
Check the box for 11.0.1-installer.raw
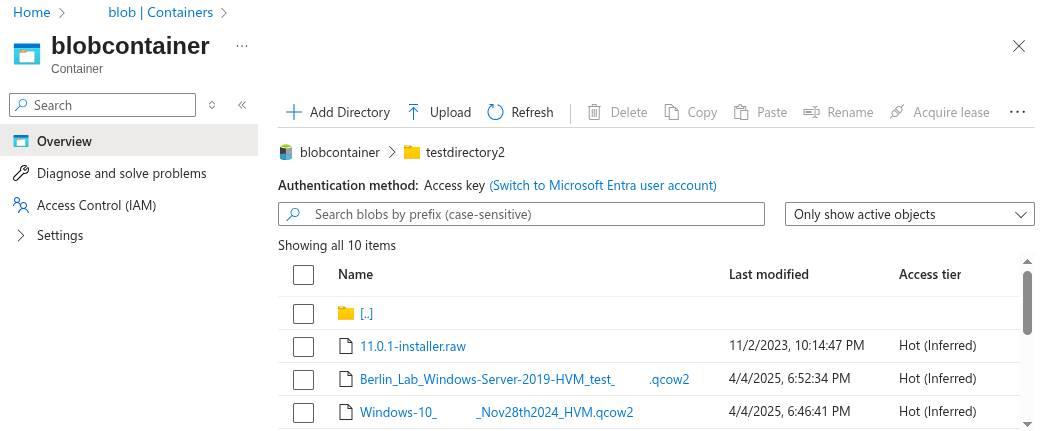click(x=304, y=347)
